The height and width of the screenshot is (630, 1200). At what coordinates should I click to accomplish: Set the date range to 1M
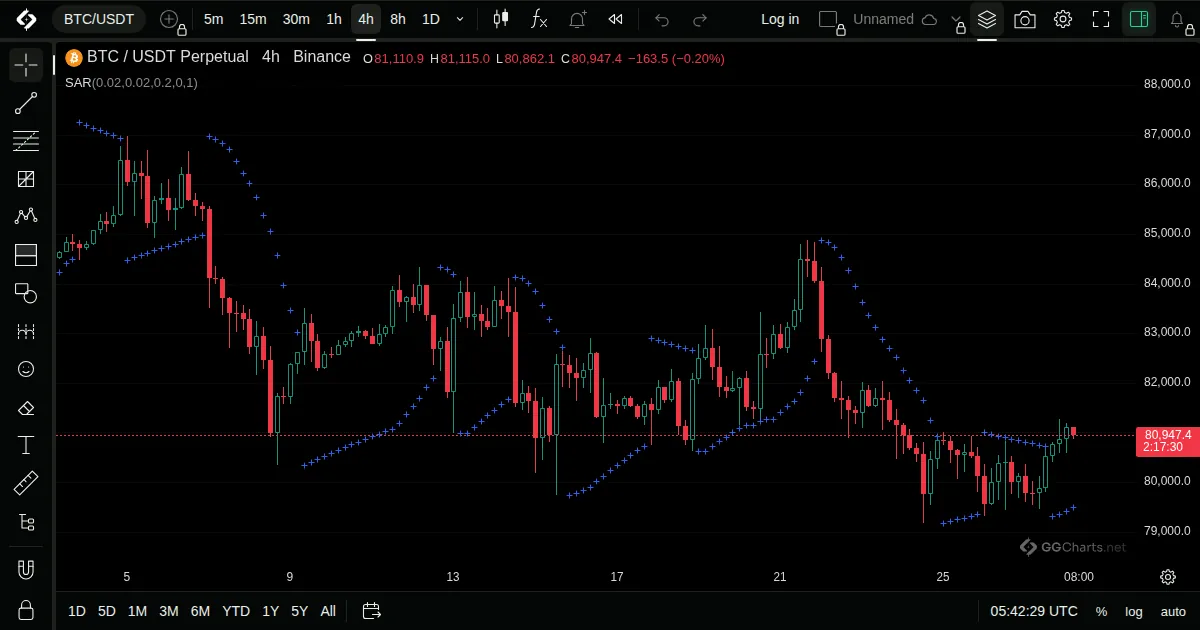coord(137,611)
